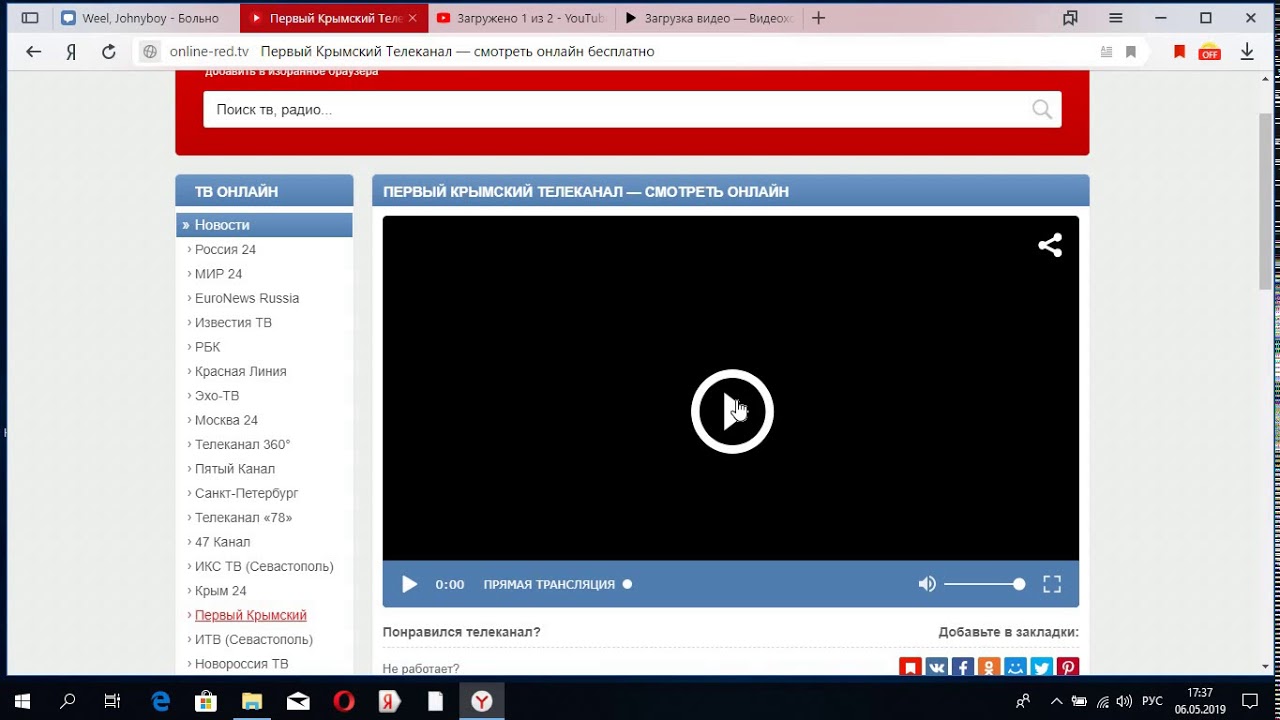
Task: Open the 'Телеканал «78»' channel link
Action: pos(243,517)
